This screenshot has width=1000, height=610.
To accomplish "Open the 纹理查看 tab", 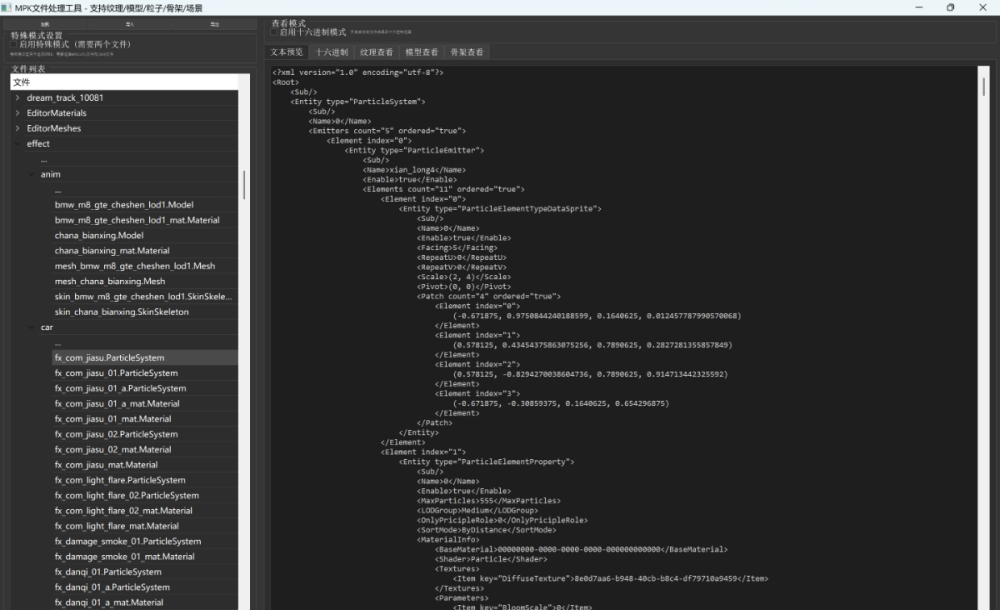I will click(376, 52).
